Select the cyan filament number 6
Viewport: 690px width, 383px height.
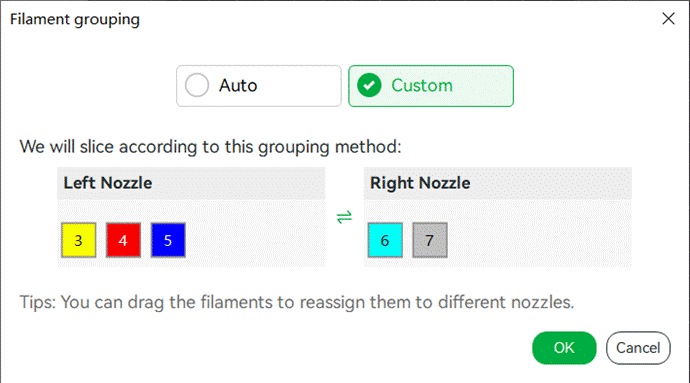[385, 240]
